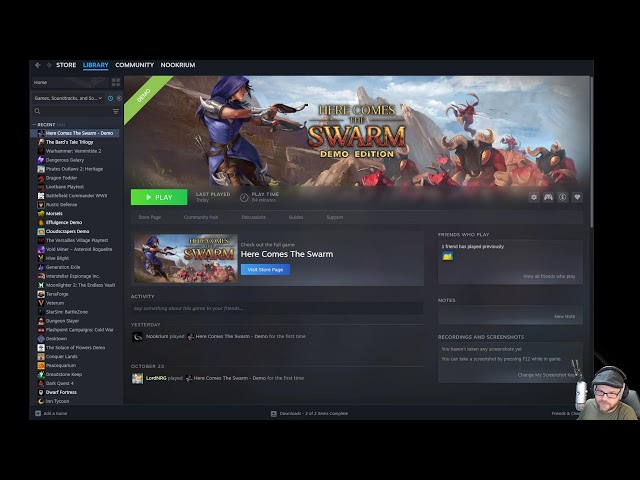Go back with the left arrow
Viewport: 640px width, 480px height.
38,65
